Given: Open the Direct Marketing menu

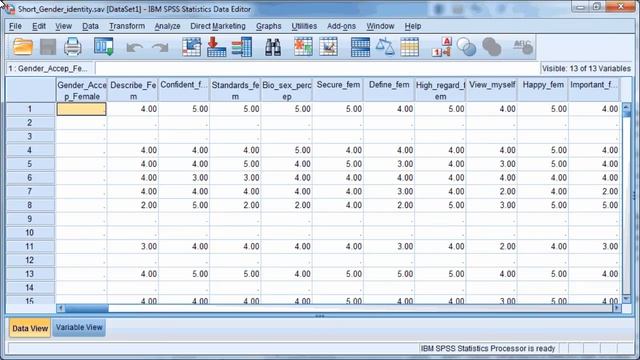Looking at the screenshot, I should point(218,26).
